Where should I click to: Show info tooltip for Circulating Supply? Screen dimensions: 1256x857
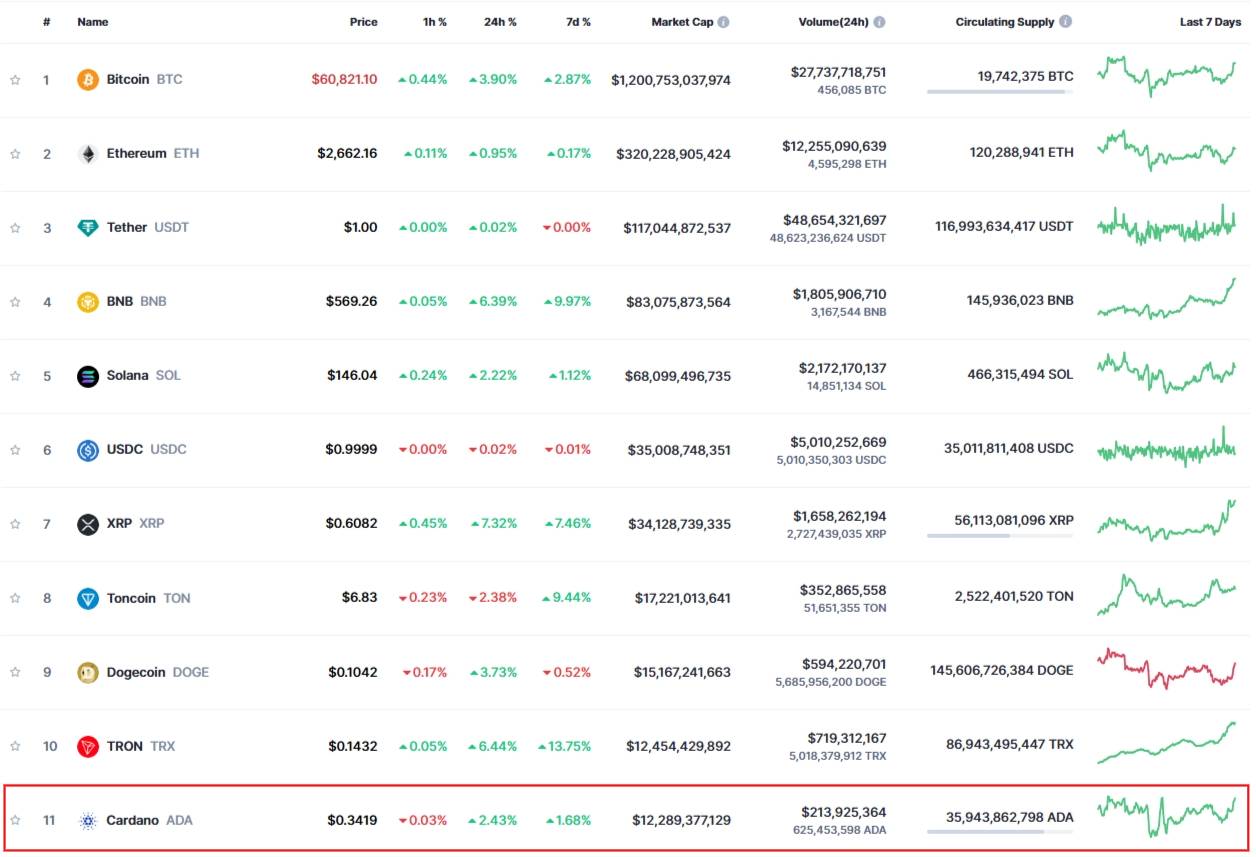(1065, 21)
